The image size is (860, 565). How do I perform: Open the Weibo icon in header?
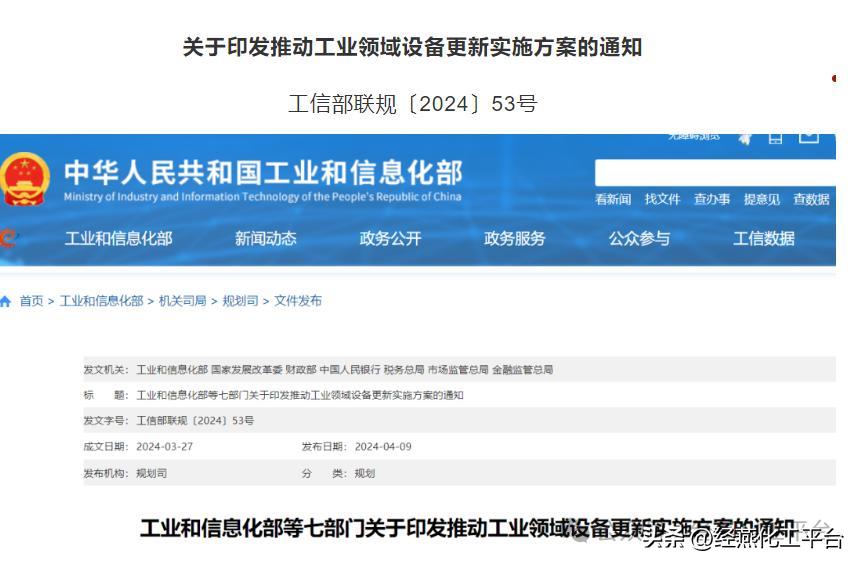pos(745,138)
